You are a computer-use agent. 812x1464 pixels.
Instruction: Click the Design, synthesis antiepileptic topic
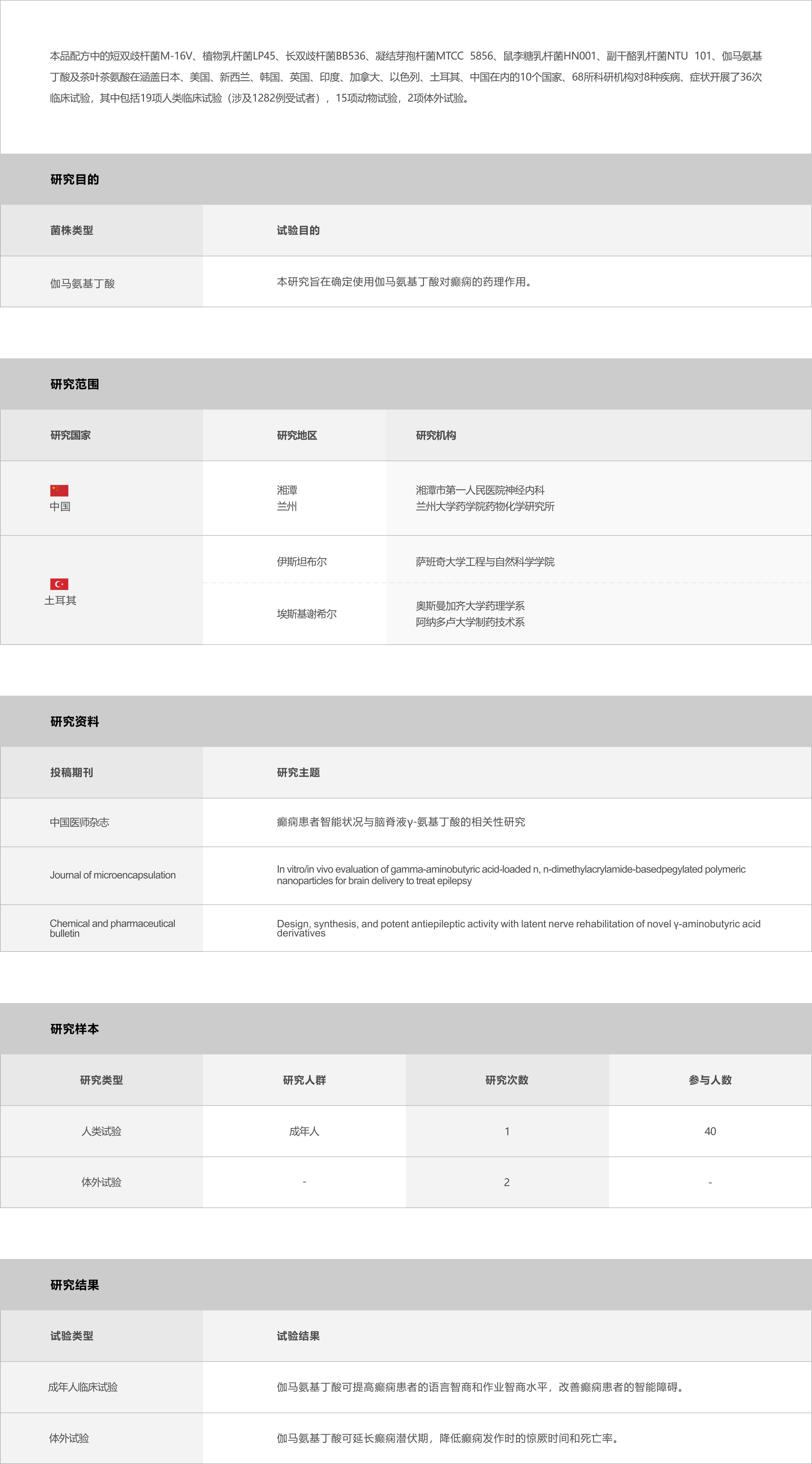tap(518, 928)
